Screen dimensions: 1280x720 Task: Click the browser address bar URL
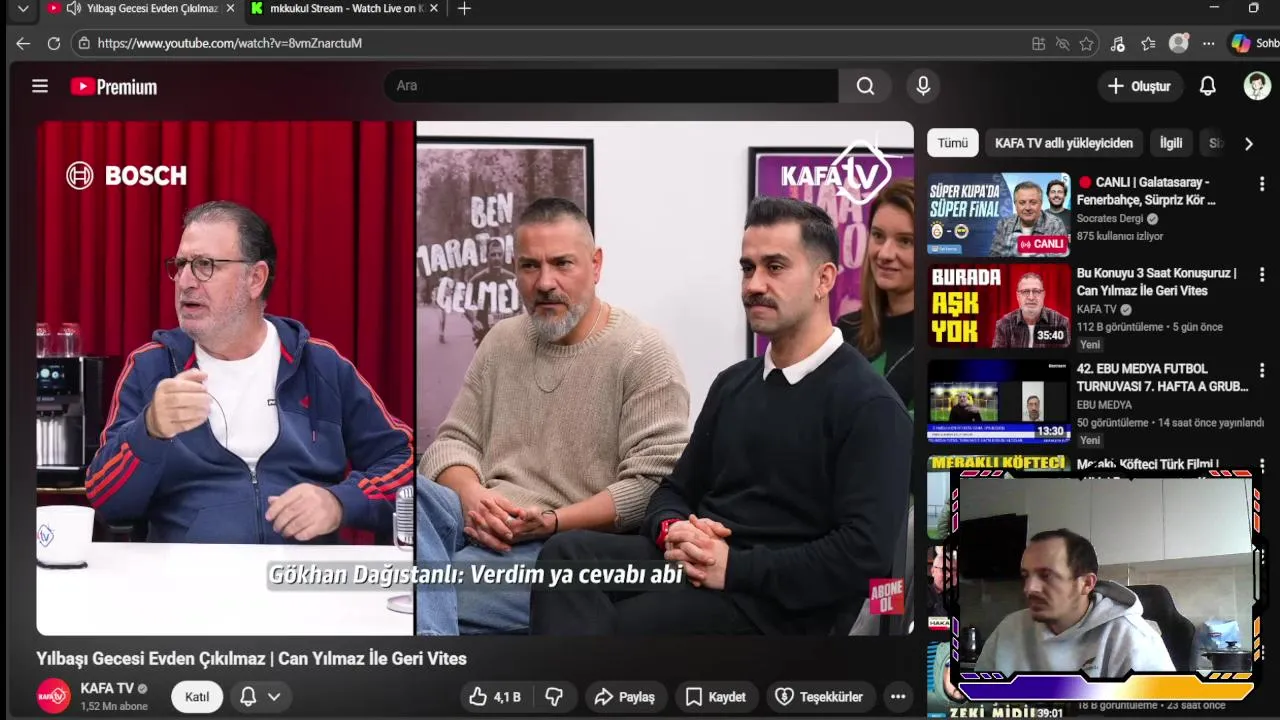point(230,43)
